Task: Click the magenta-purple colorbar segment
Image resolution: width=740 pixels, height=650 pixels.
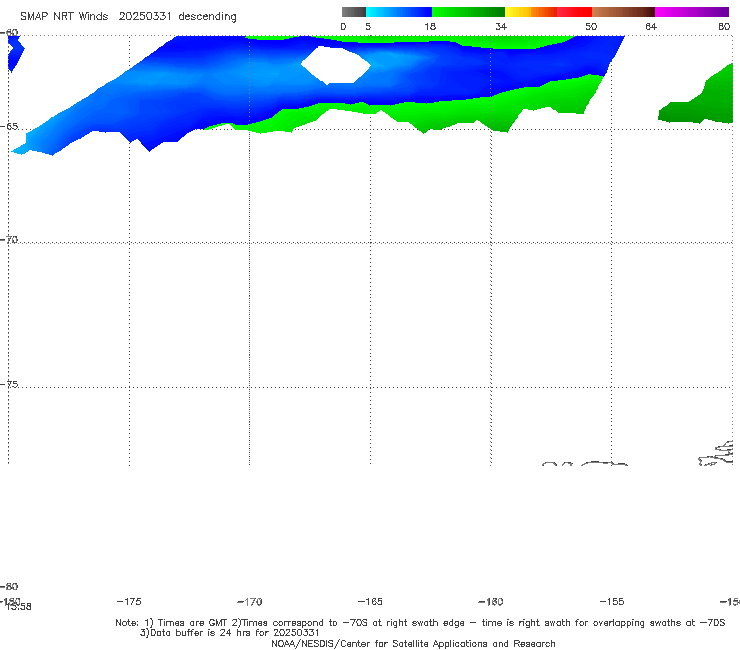Action: (x=692, y=12)
